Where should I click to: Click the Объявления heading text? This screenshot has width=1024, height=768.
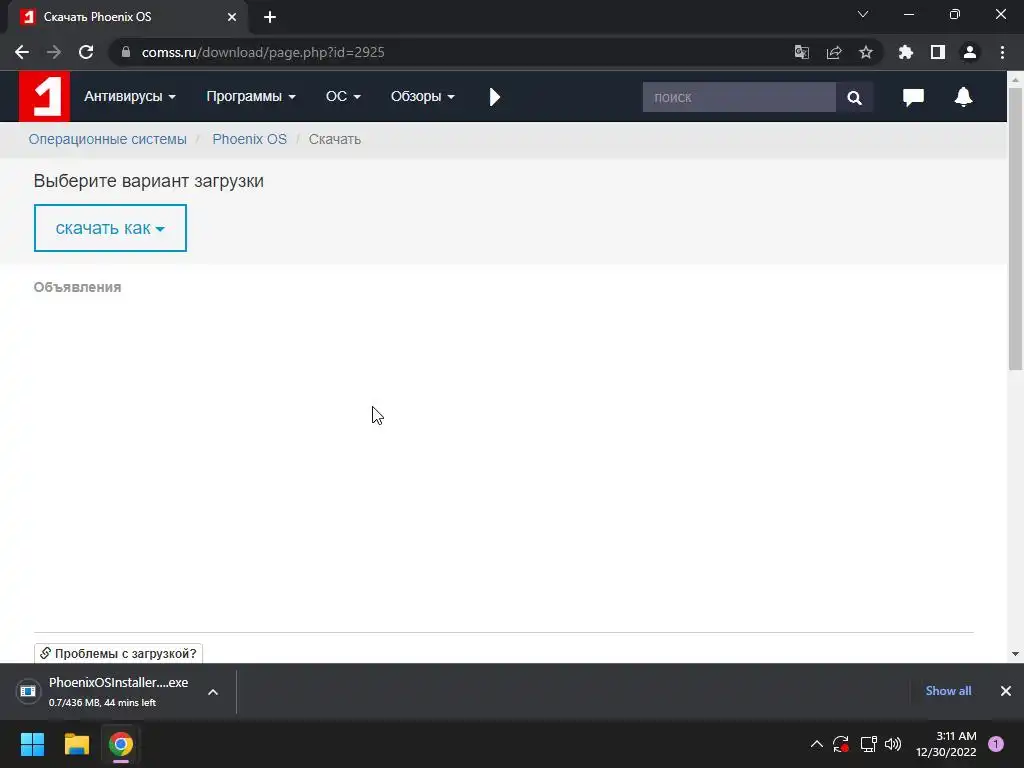[77, 287]
